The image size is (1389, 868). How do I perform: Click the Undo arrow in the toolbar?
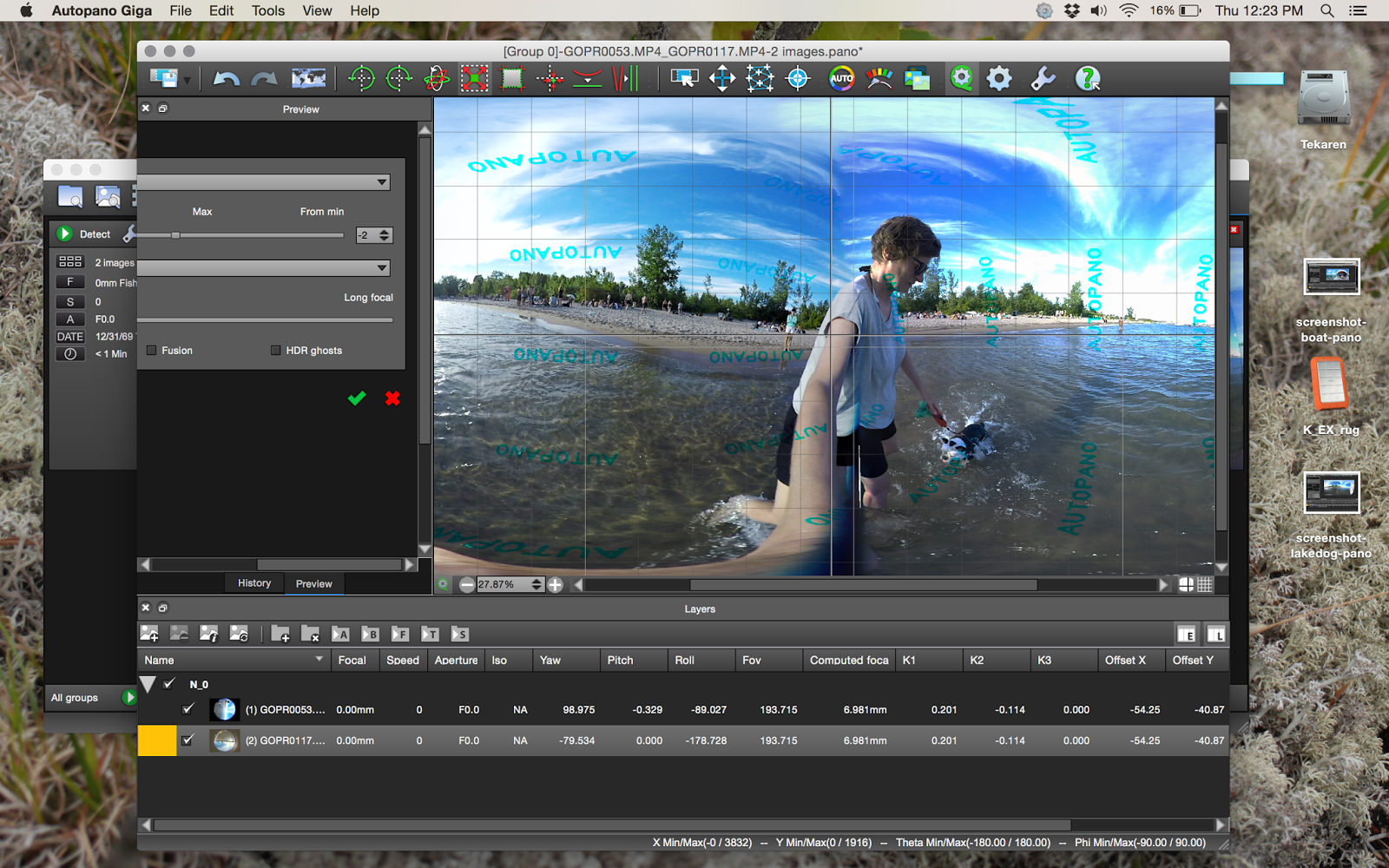pos(227,79)
